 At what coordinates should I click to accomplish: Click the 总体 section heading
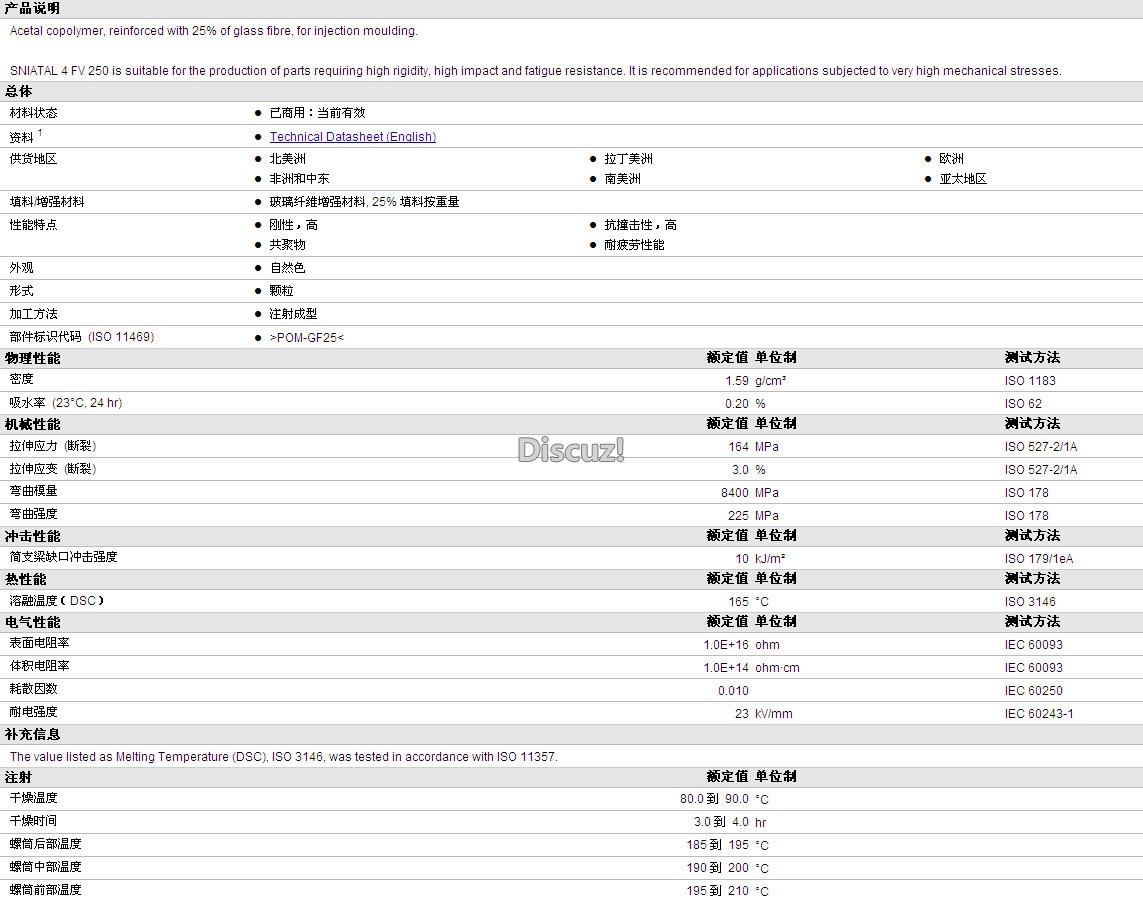click(x=18, y=91)
